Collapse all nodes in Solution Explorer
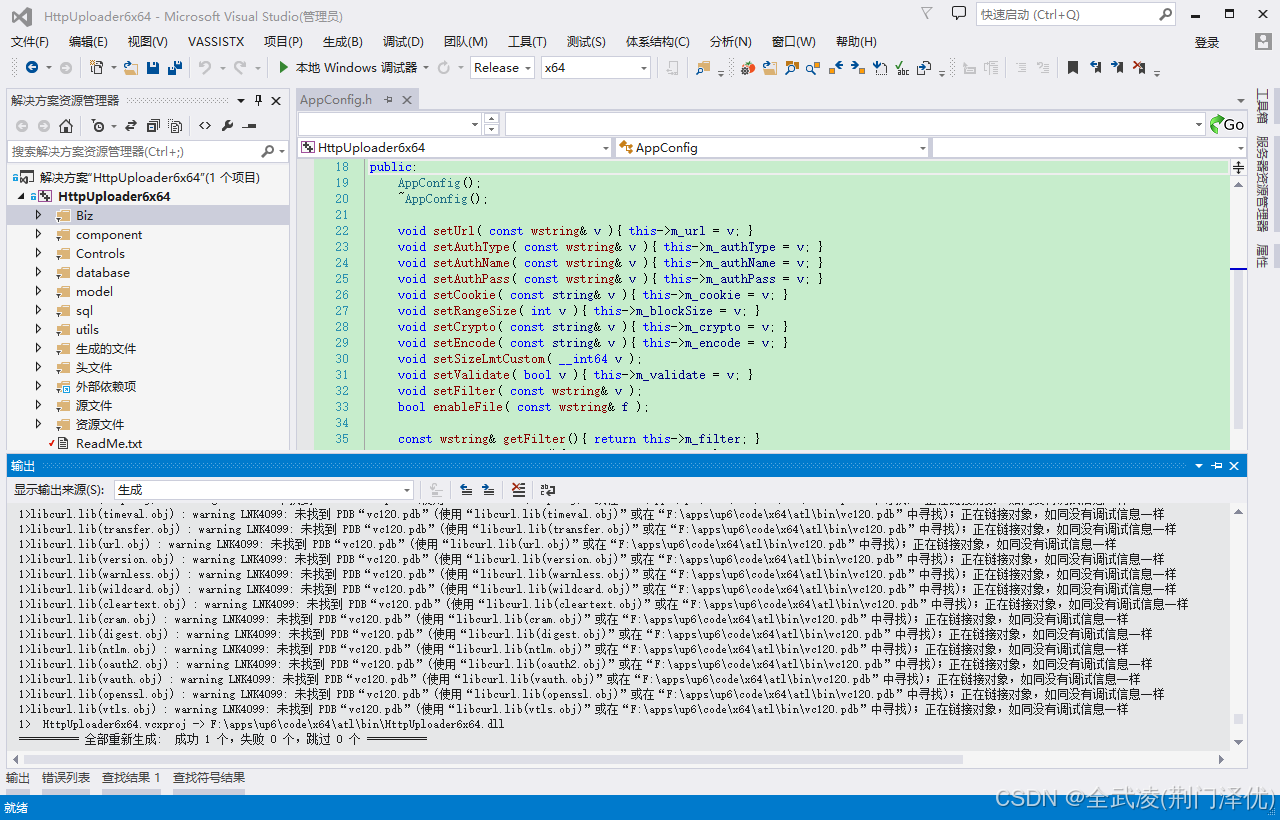Image resolution: width=1280 pixels, height=820 pixels. 153,126
